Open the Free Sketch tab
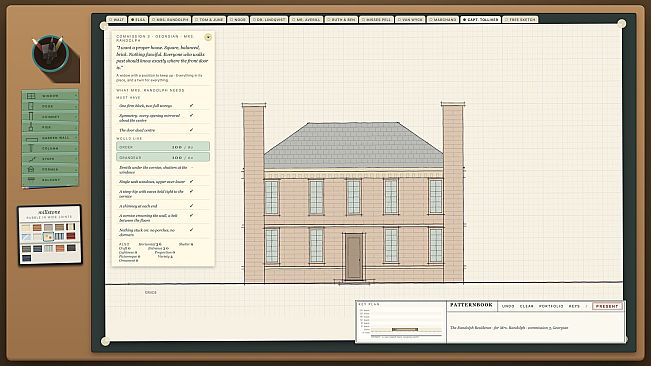Image resolution: width=651 pixels, height=366 pixels. [x=521, y=20]
